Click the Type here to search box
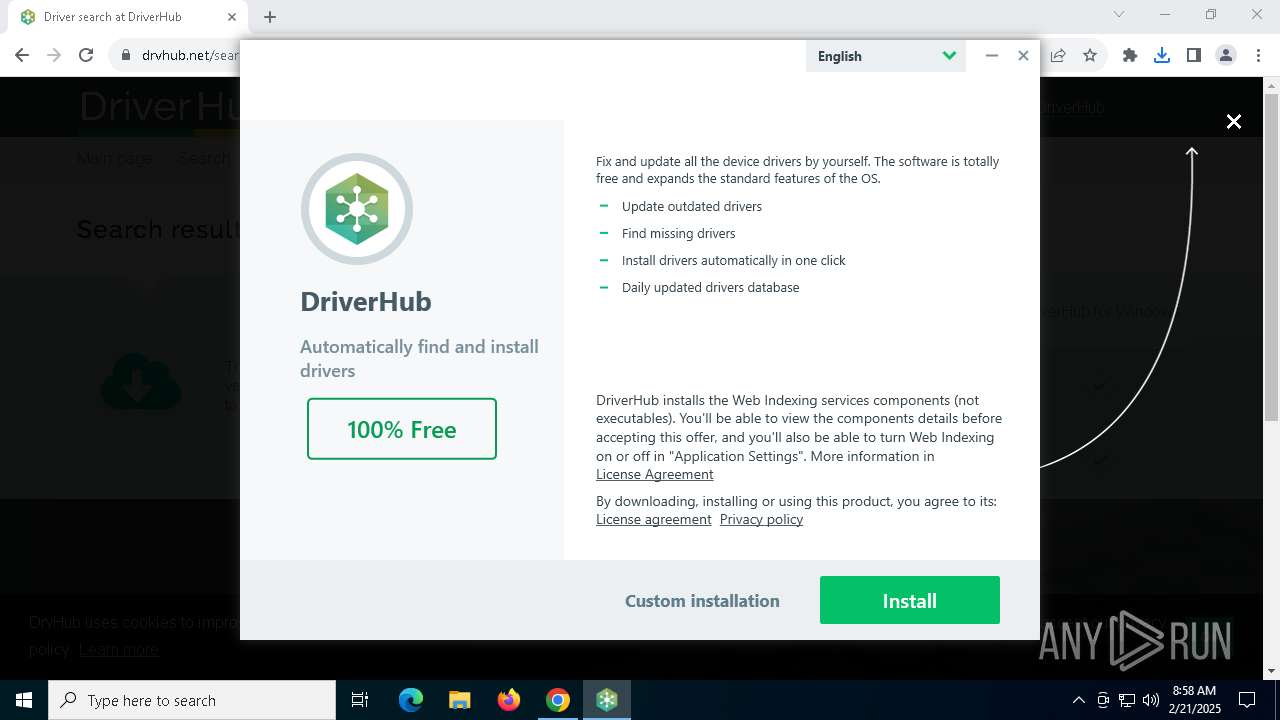The height and width of the screenshot is (720, 1280). pyautogui.click(x=192, y=700)
